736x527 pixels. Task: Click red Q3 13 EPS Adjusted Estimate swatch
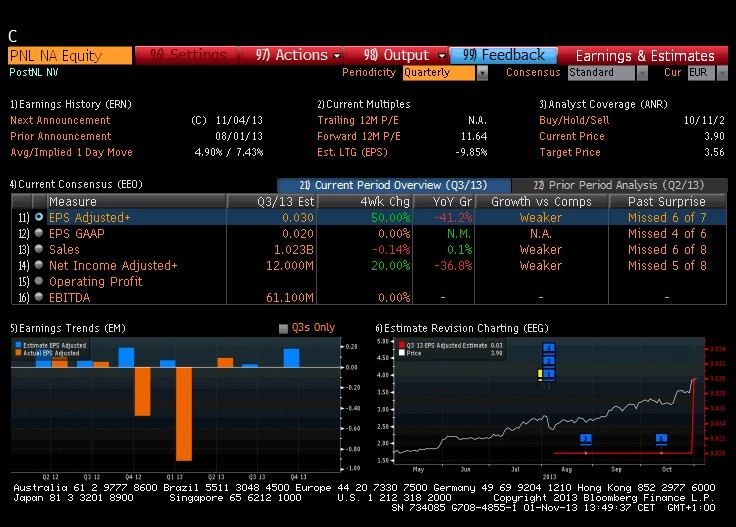(x=401, y=345)
